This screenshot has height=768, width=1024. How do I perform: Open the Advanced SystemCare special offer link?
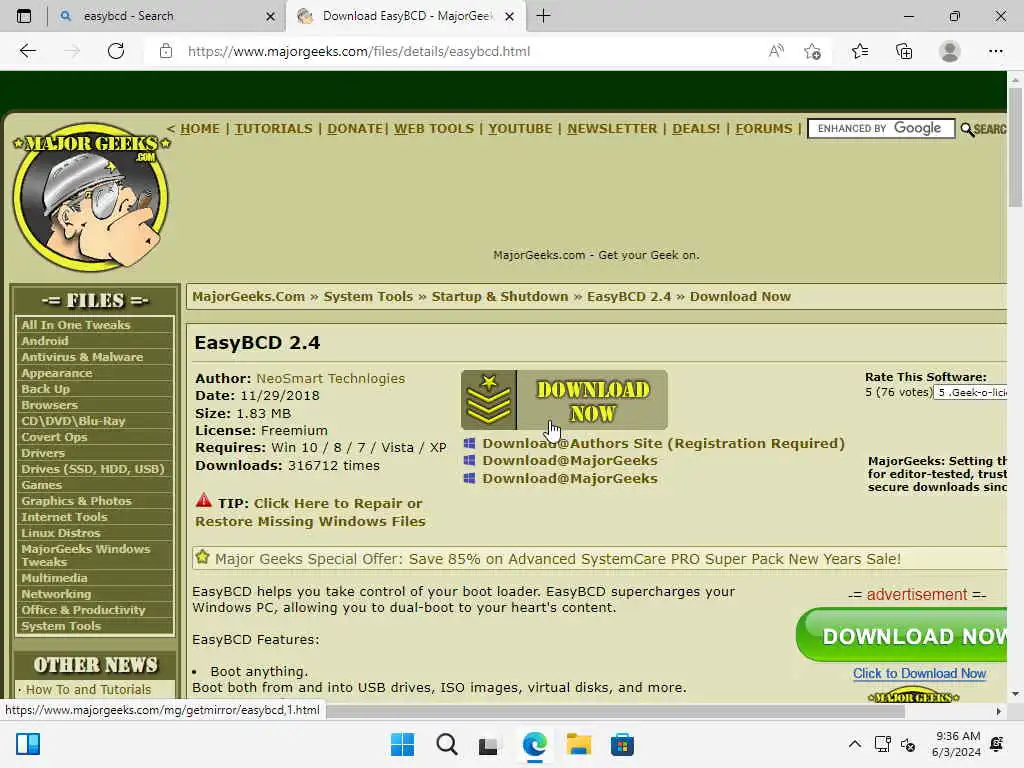[x=558, y=559]
